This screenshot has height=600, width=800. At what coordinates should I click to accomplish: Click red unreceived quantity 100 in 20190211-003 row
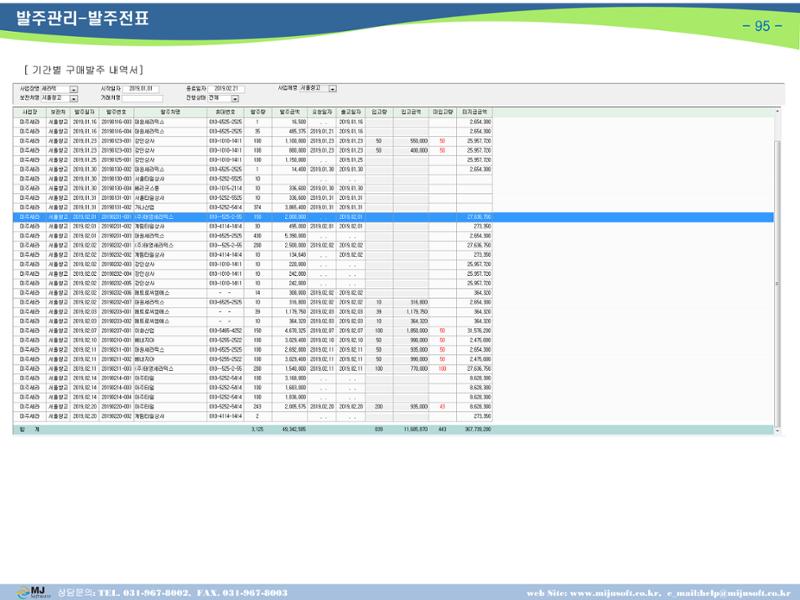442,368
